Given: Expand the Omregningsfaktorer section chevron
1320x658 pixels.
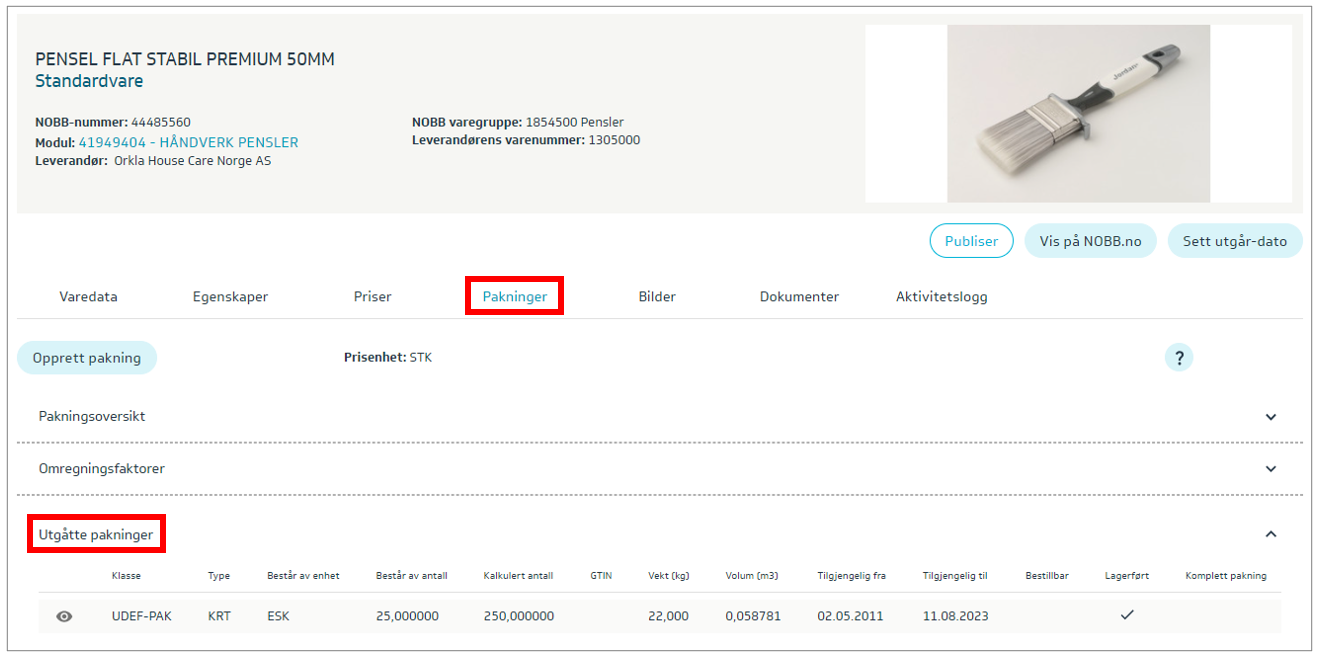Looking at the screenshot, I should click(1271, 469).
